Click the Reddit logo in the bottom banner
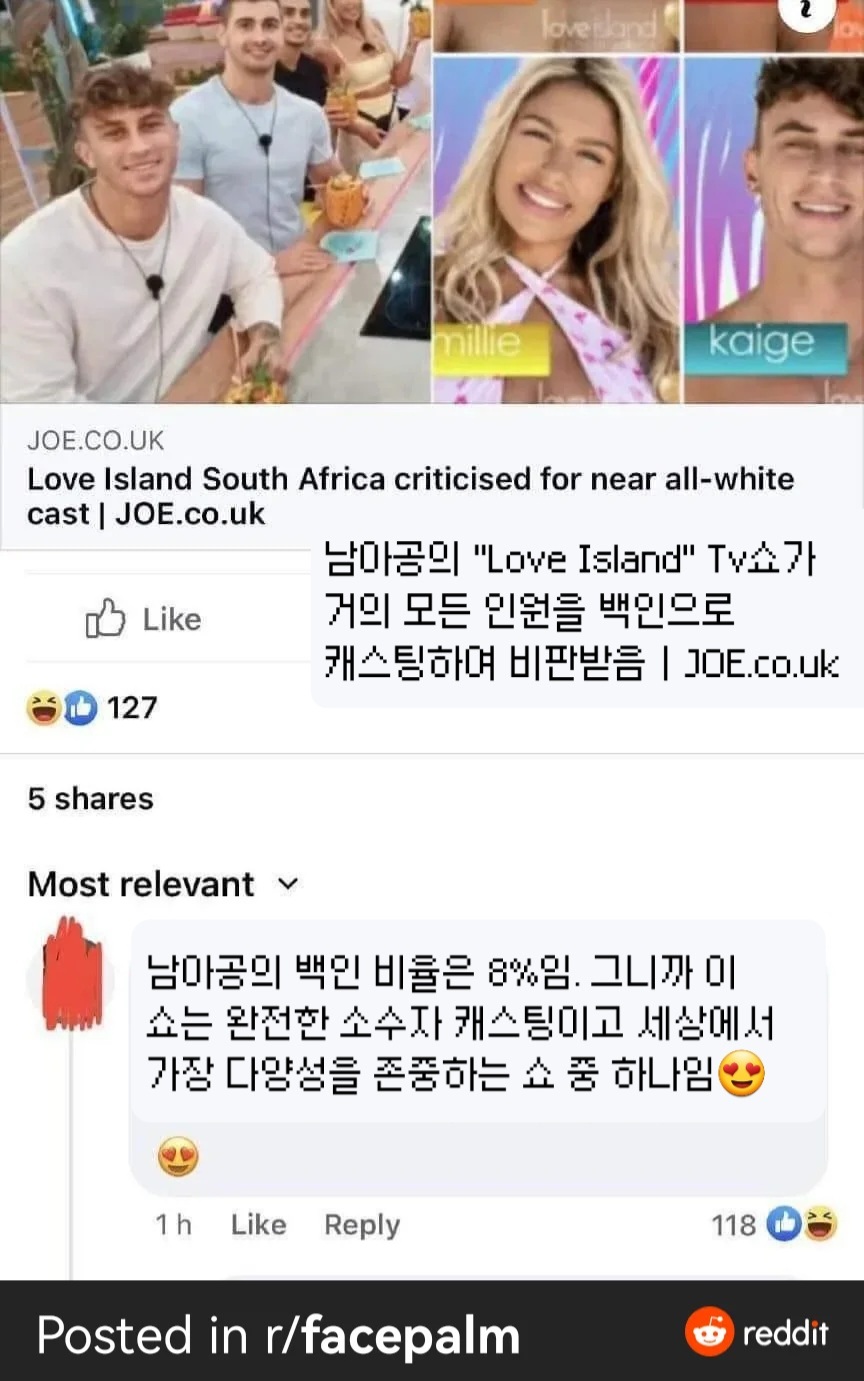 [x=708, y=1333]
